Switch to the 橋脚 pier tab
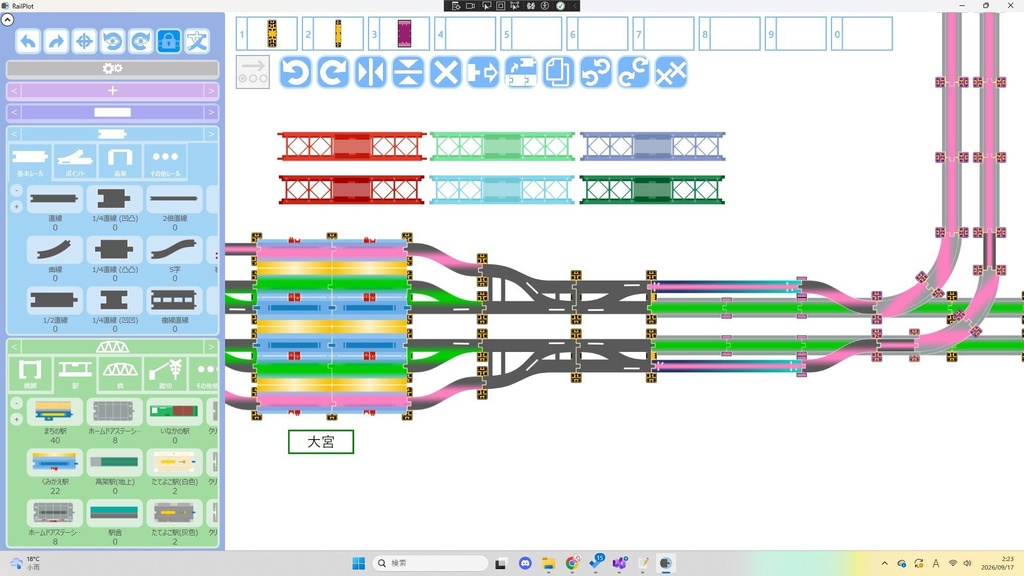This screenshot has width=1024, height=576. [x=30, y=374]
